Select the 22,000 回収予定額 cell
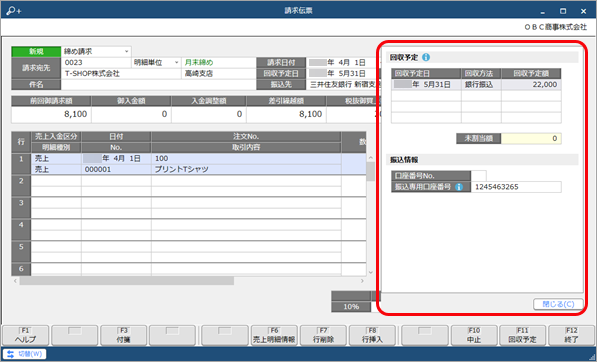Screen dimensions: 597x362 click(x=531, y=85)
